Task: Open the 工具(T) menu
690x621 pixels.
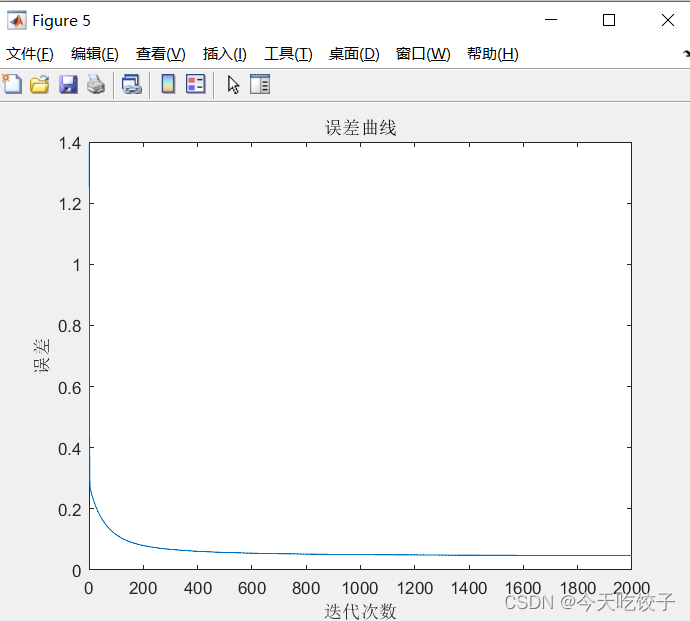Action: point(288,54)
